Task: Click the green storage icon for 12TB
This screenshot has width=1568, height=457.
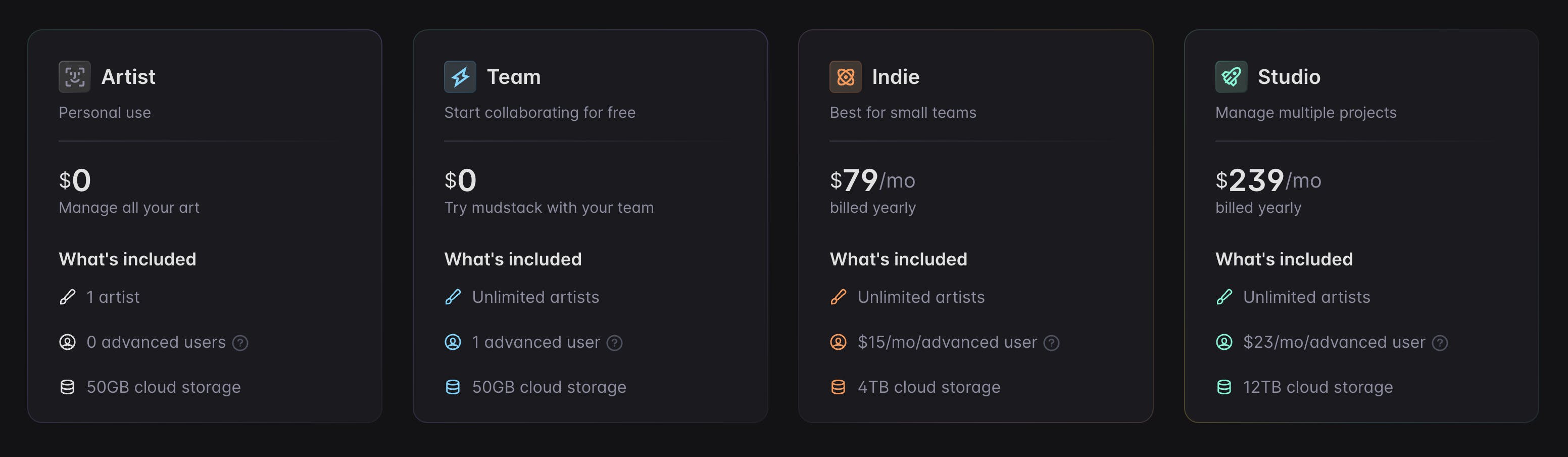Action: [x=1223, y=387]
